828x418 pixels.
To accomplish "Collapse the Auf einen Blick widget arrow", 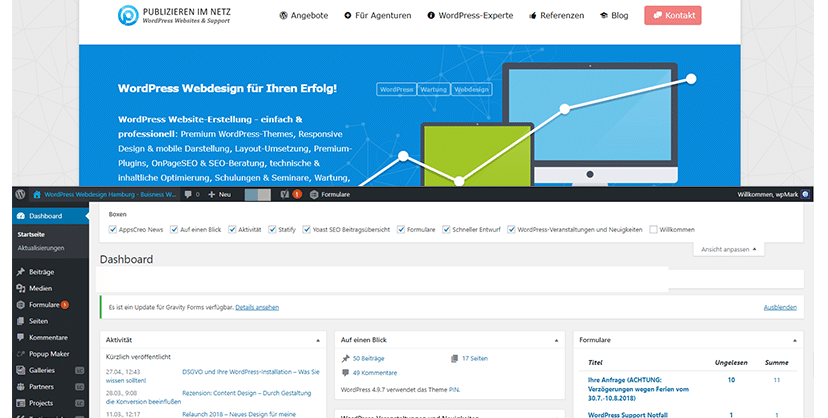I will point(556,340).
